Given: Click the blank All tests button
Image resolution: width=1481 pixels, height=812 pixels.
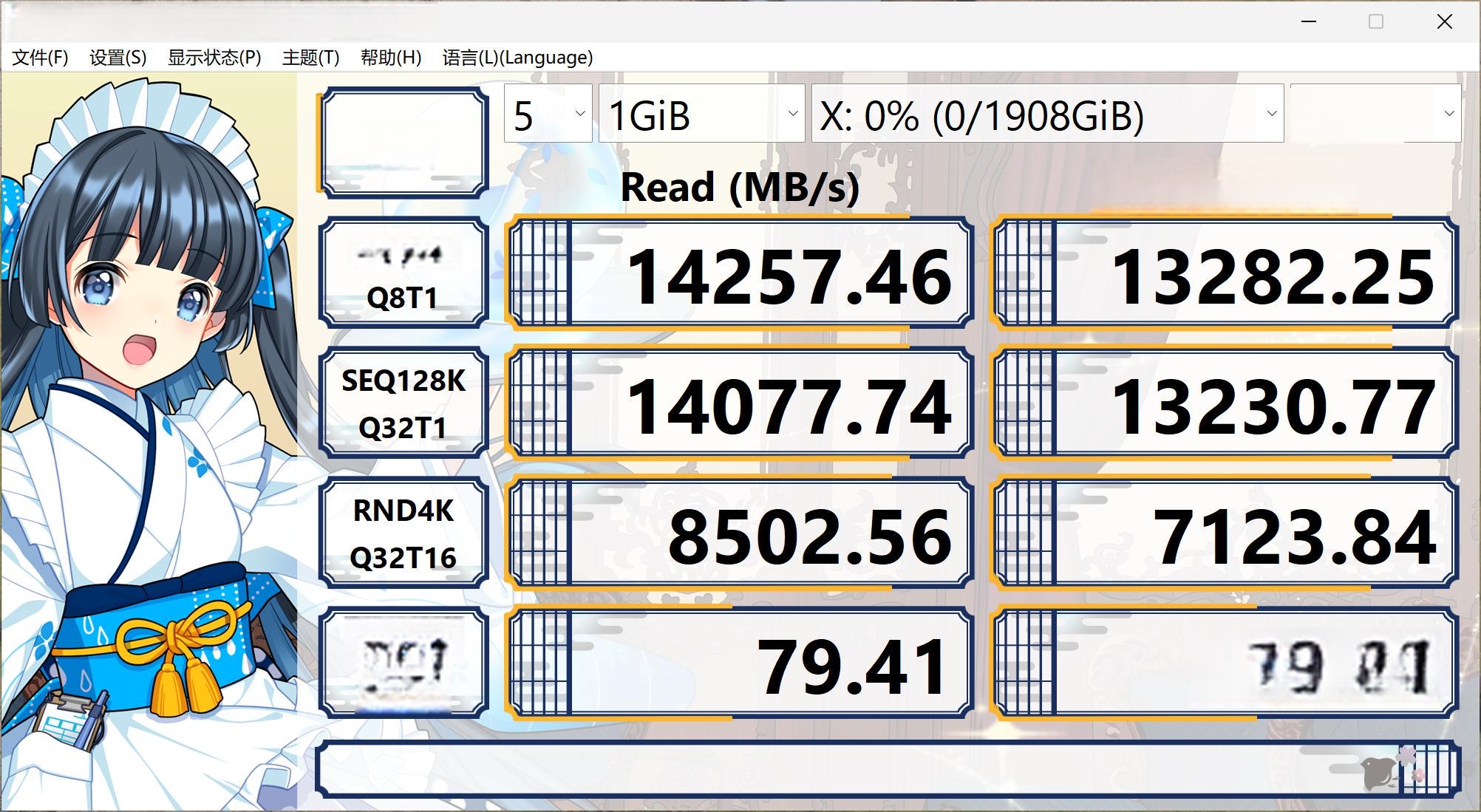Looking at the screenshot, I should coord(404,142).
